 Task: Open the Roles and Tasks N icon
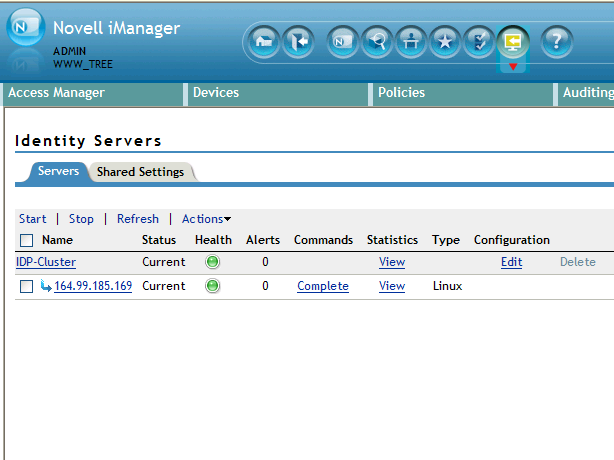click(x=343, y=41)
